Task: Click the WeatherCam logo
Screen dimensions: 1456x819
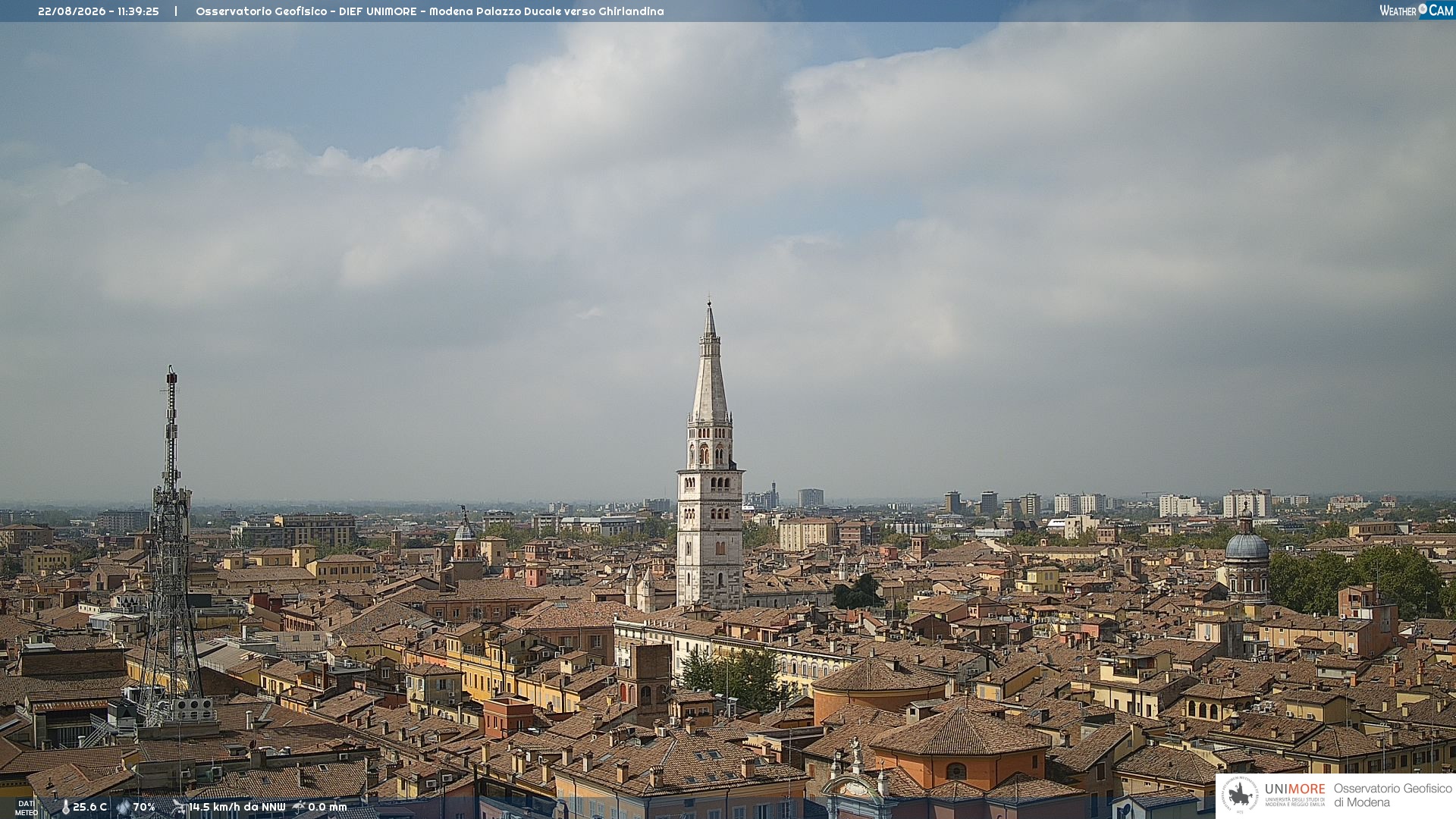Action: (1416, 11)
